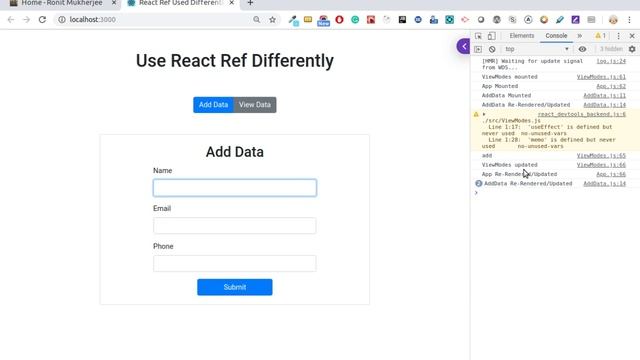Expand the react_devtools_backend warning message
The image size is (640, 360).
[x=484, y=114]
